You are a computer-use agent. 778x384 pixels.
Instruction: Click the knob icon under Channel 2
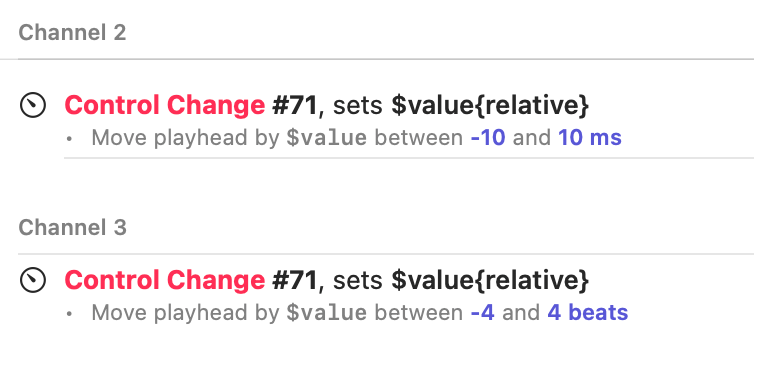33,105
